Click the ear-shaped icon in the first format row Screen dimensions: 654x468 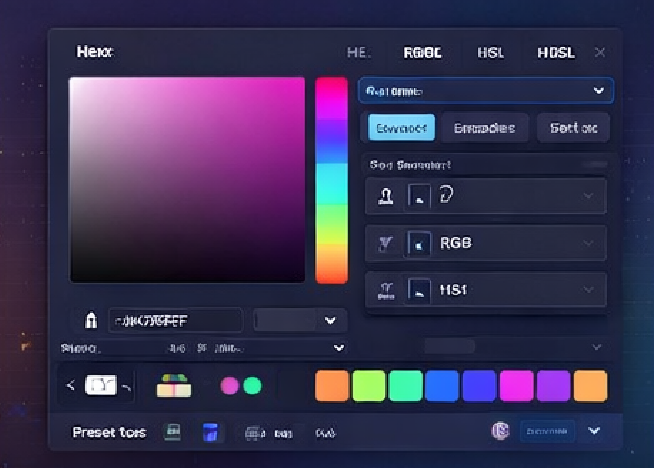tap(446, 194)
